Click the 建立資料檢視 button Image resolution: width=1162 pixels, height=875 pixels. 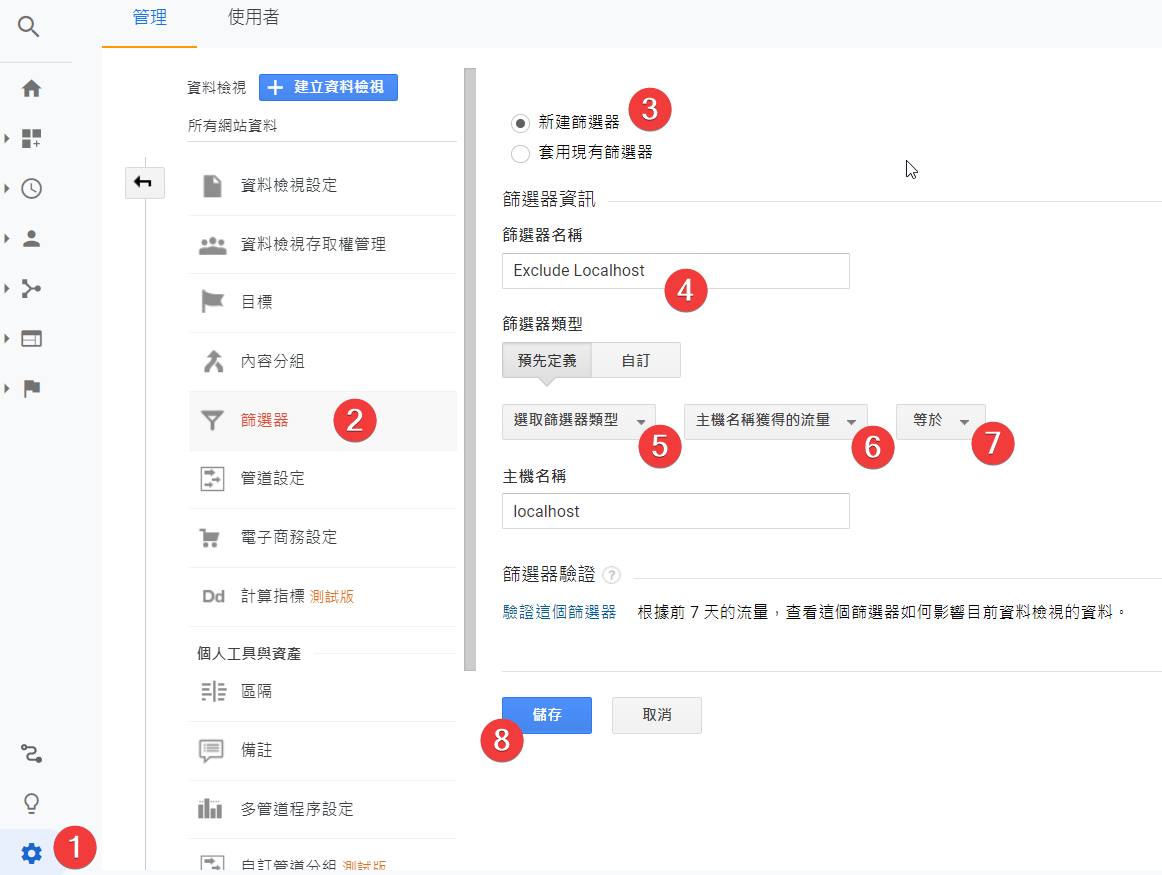tap(328, 88)
